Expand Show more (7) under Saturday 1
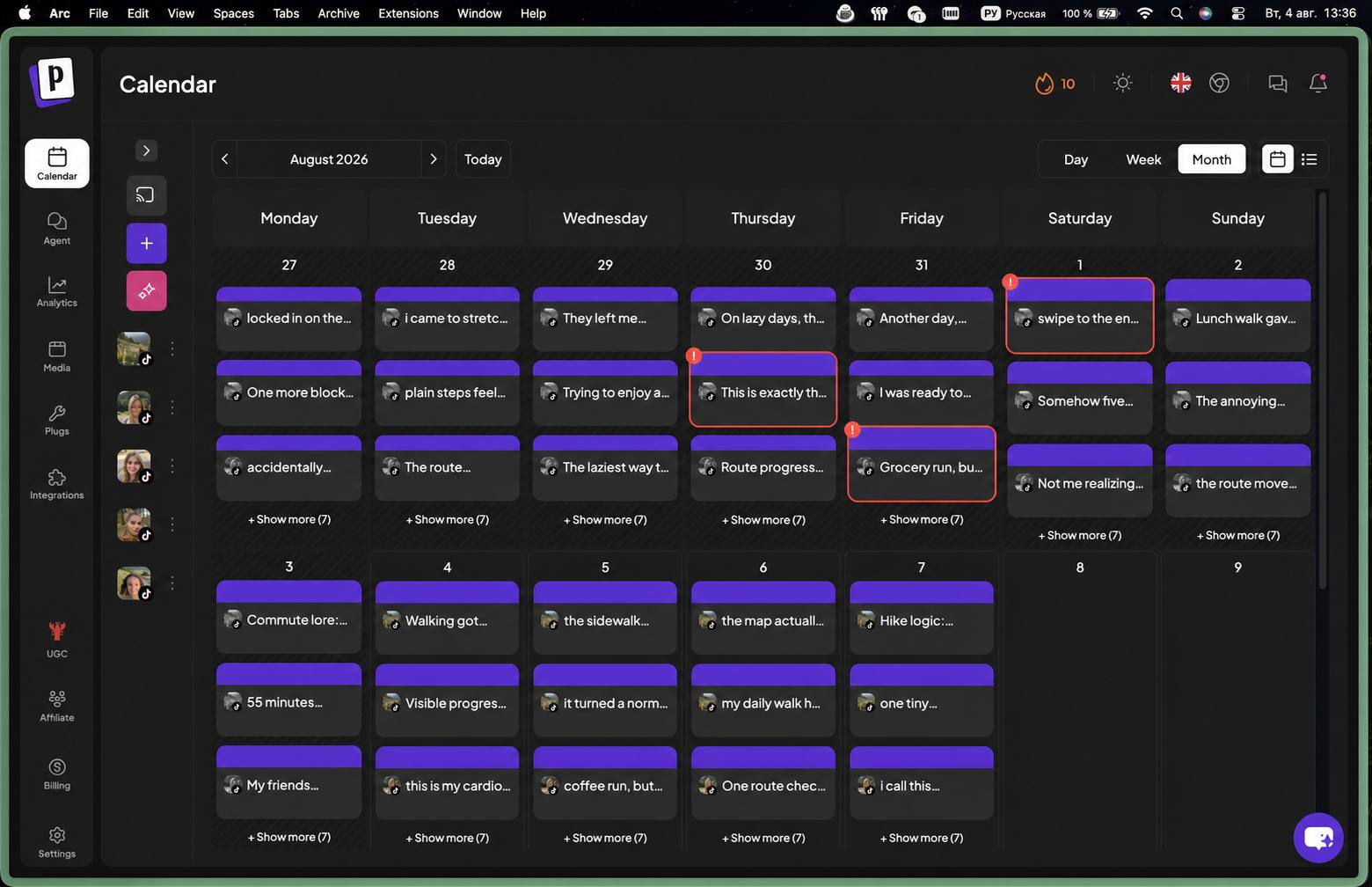This screenshot has width=1372, height=887. click(x=1080, y=535)
